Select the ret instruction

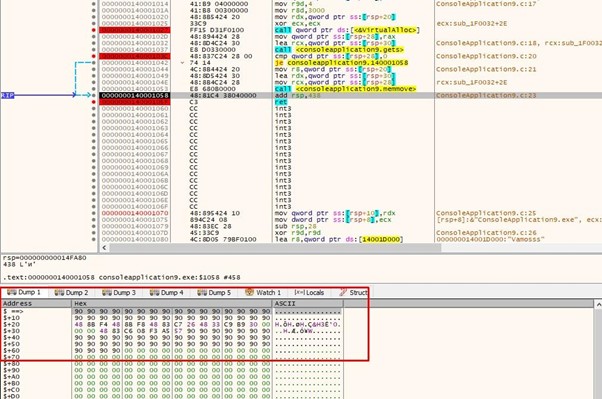(x=281, y=102)
